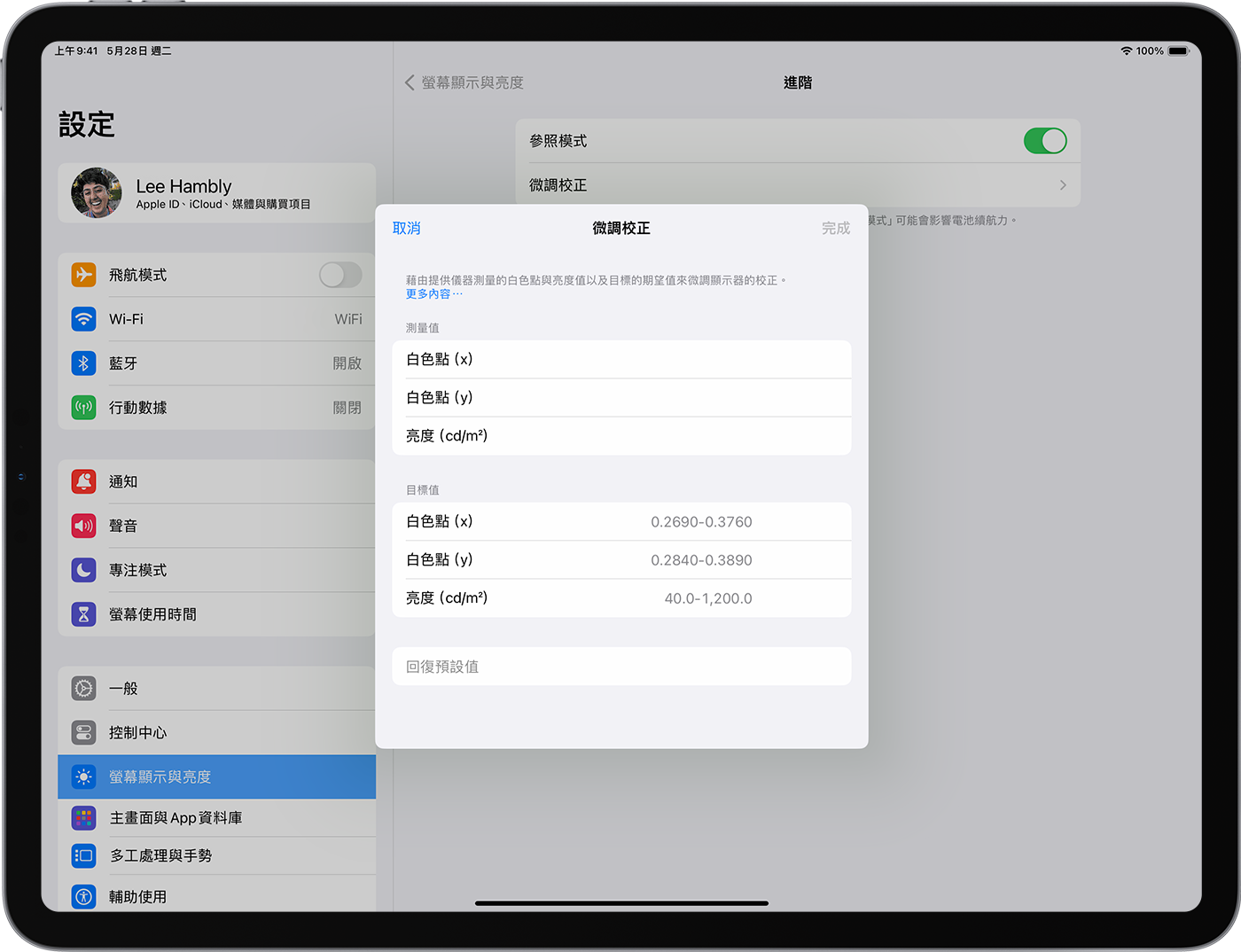Turn off the Reference Mode (參照模式) switch
Image resolution: width=1241 pixels, height=952 pixels.
coord(1045,141)
